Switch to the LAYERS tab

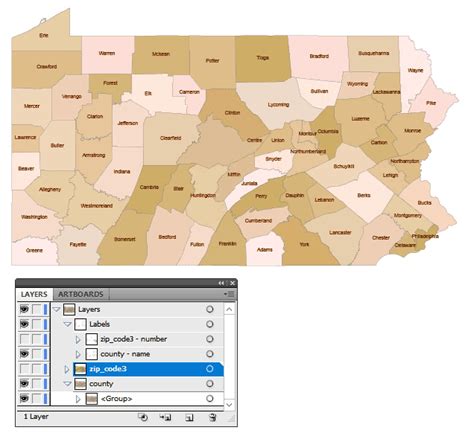(x=34, y=294)
